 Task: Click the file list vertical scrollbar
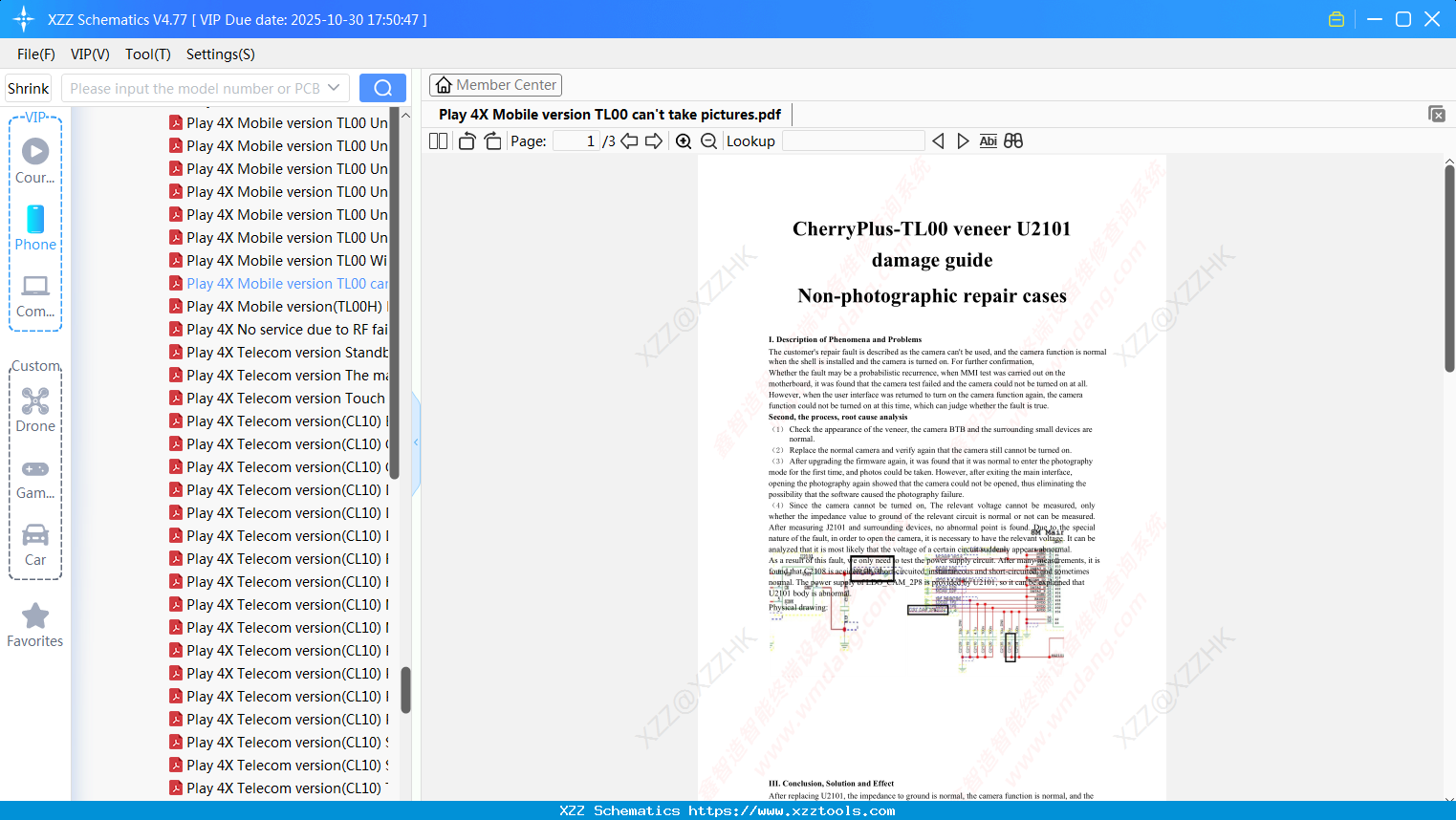(x=406, y=688)
